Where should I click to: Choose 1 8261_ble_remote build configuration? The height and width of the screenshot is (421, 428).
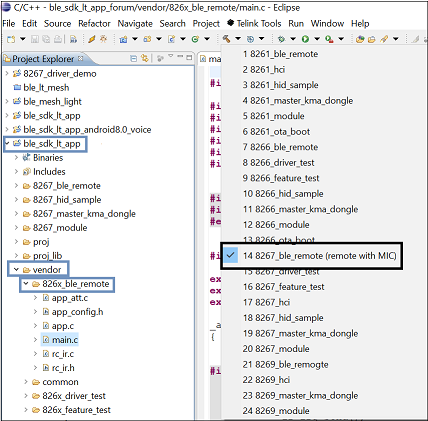(x=280, y=54)
